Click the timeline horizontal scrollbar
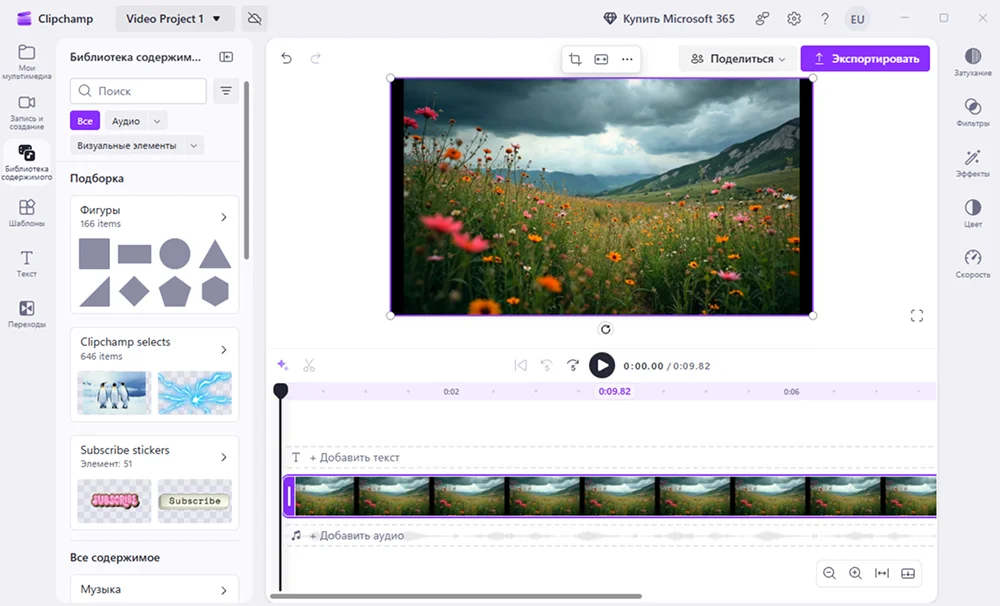 [455, 596]
